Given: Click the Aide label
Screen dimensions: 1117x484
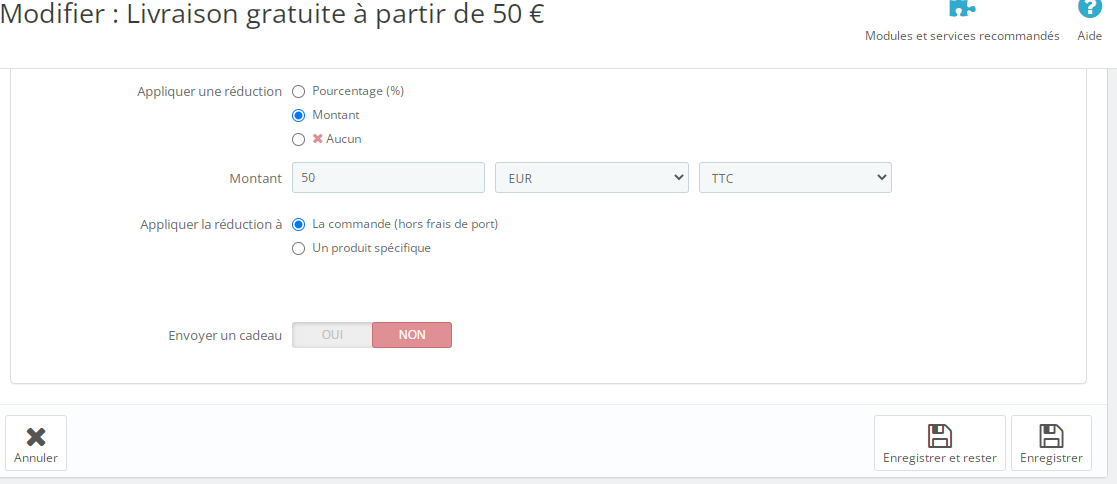Looking at the screenshot, I should [1089, 36].
